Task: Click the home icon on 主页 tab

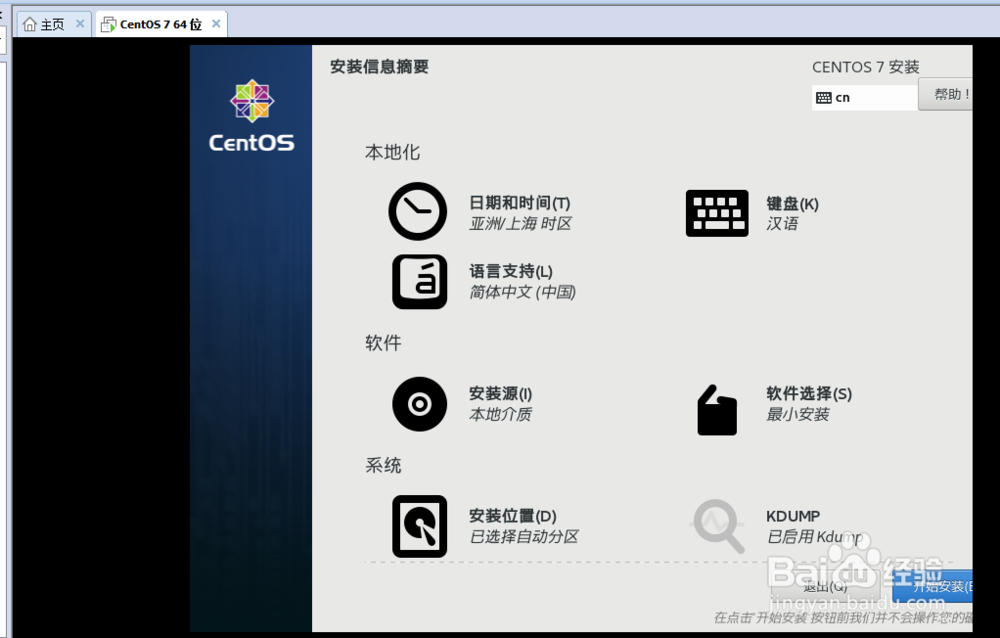Action: click(x=29, y=24)
